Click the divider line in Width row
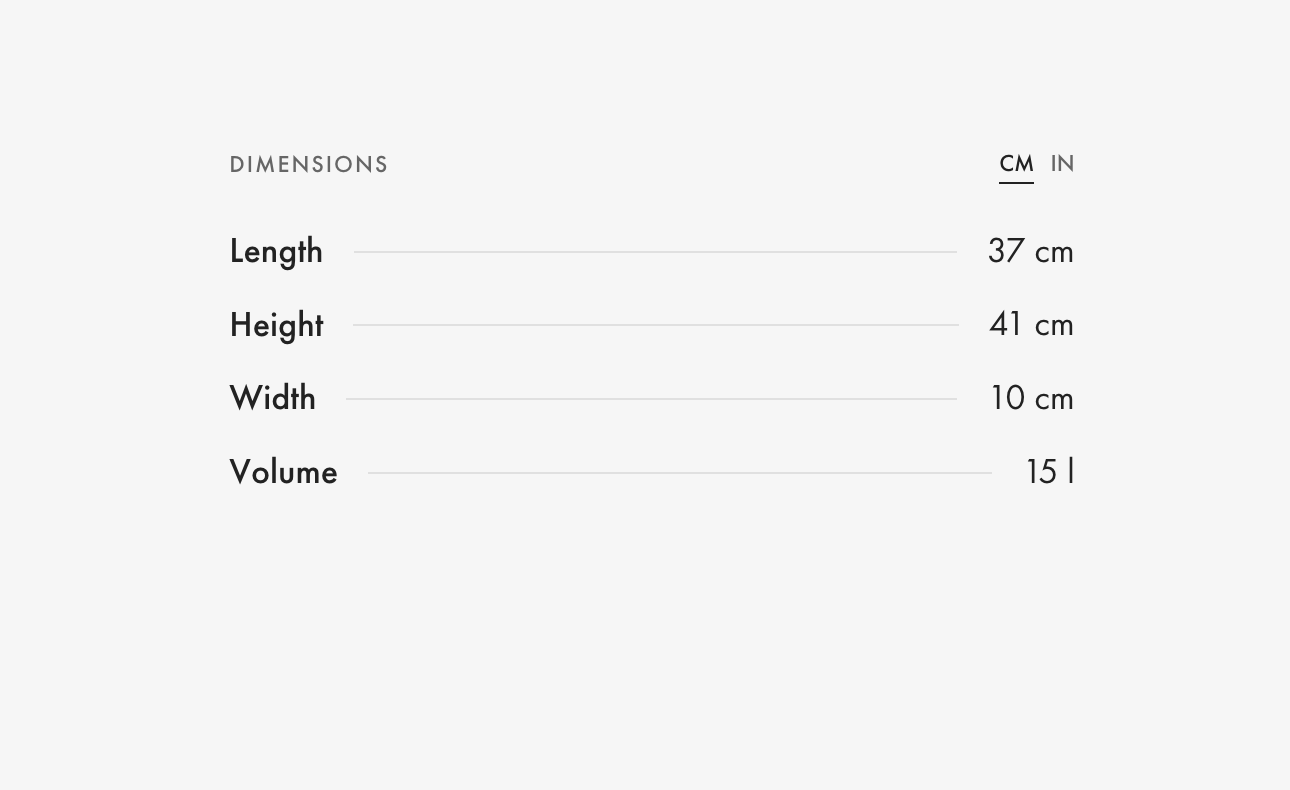 [x=651, y=399]
